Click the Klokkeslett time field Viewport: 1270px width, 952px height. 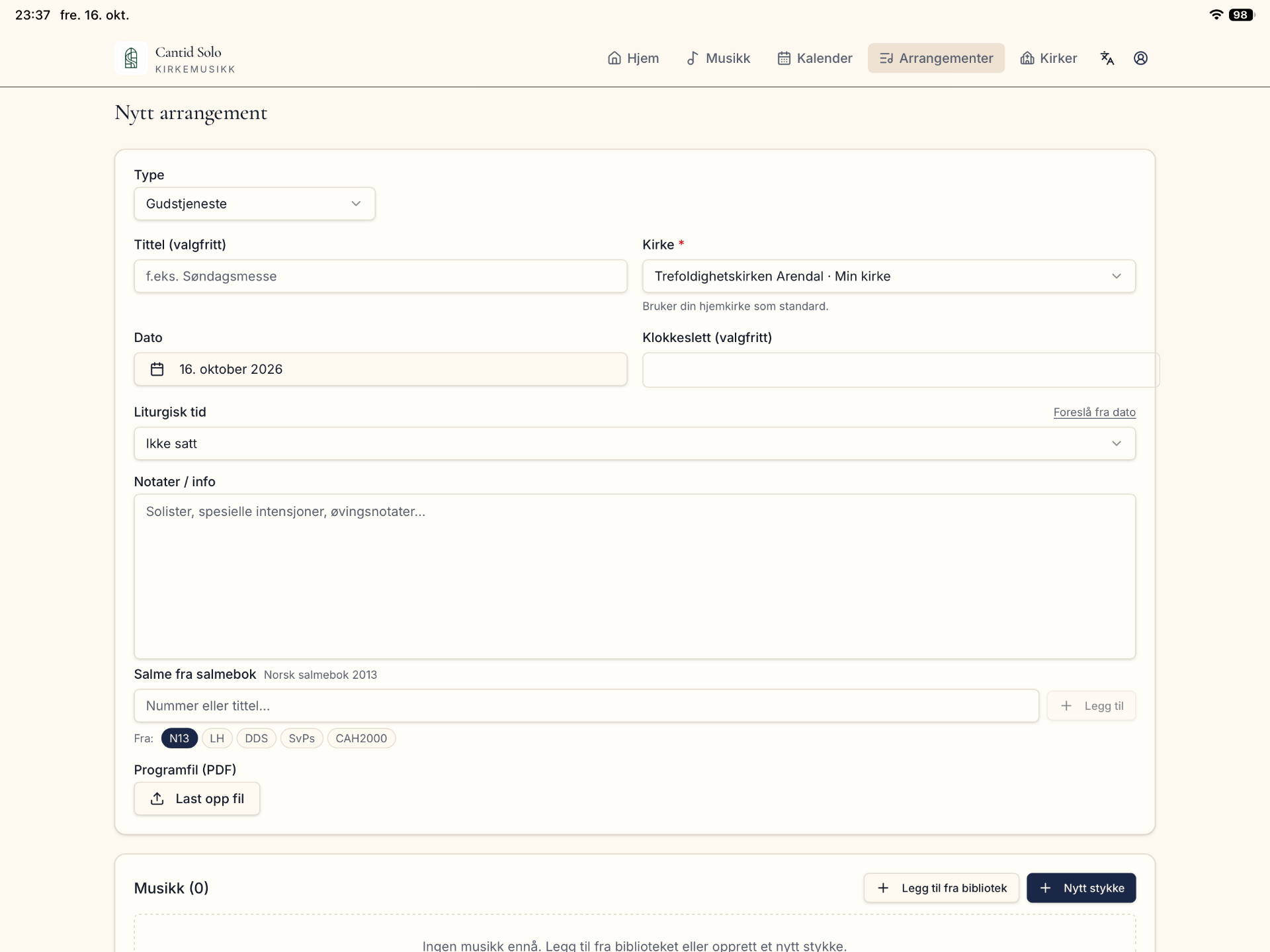(x=901, y=370)
